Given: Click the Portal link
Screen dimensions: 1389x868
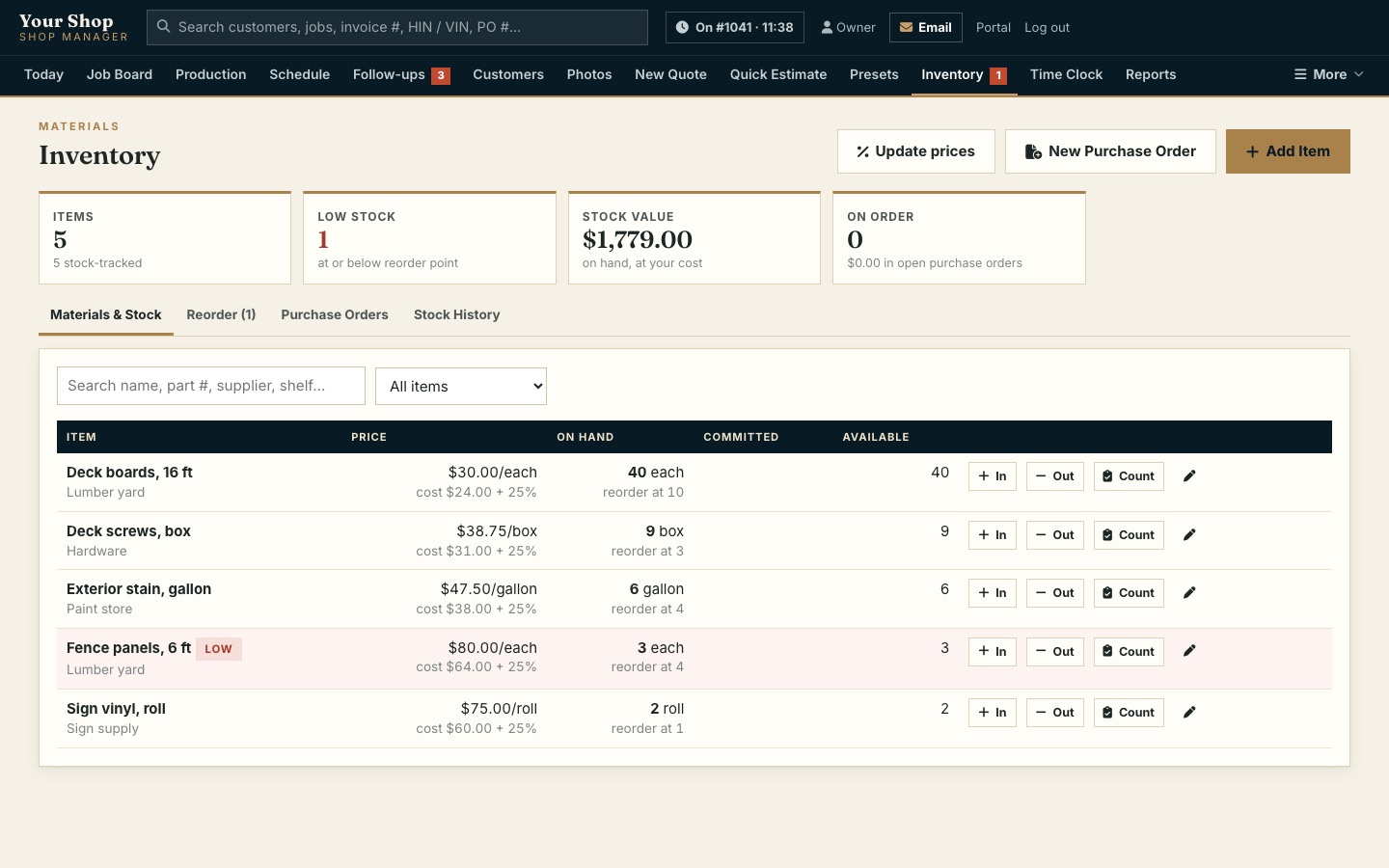Looking at the screenshot, I should (x=994, y=27).
